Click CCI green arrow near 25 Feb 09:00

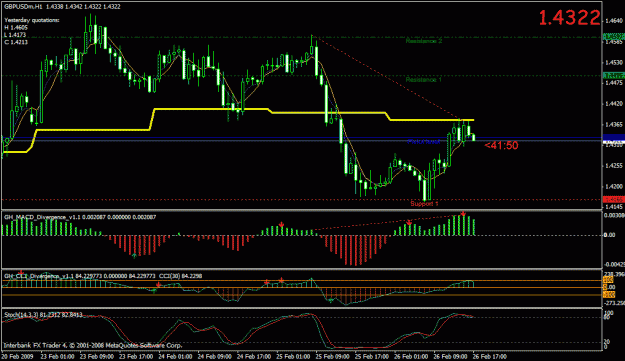point(330,300)
